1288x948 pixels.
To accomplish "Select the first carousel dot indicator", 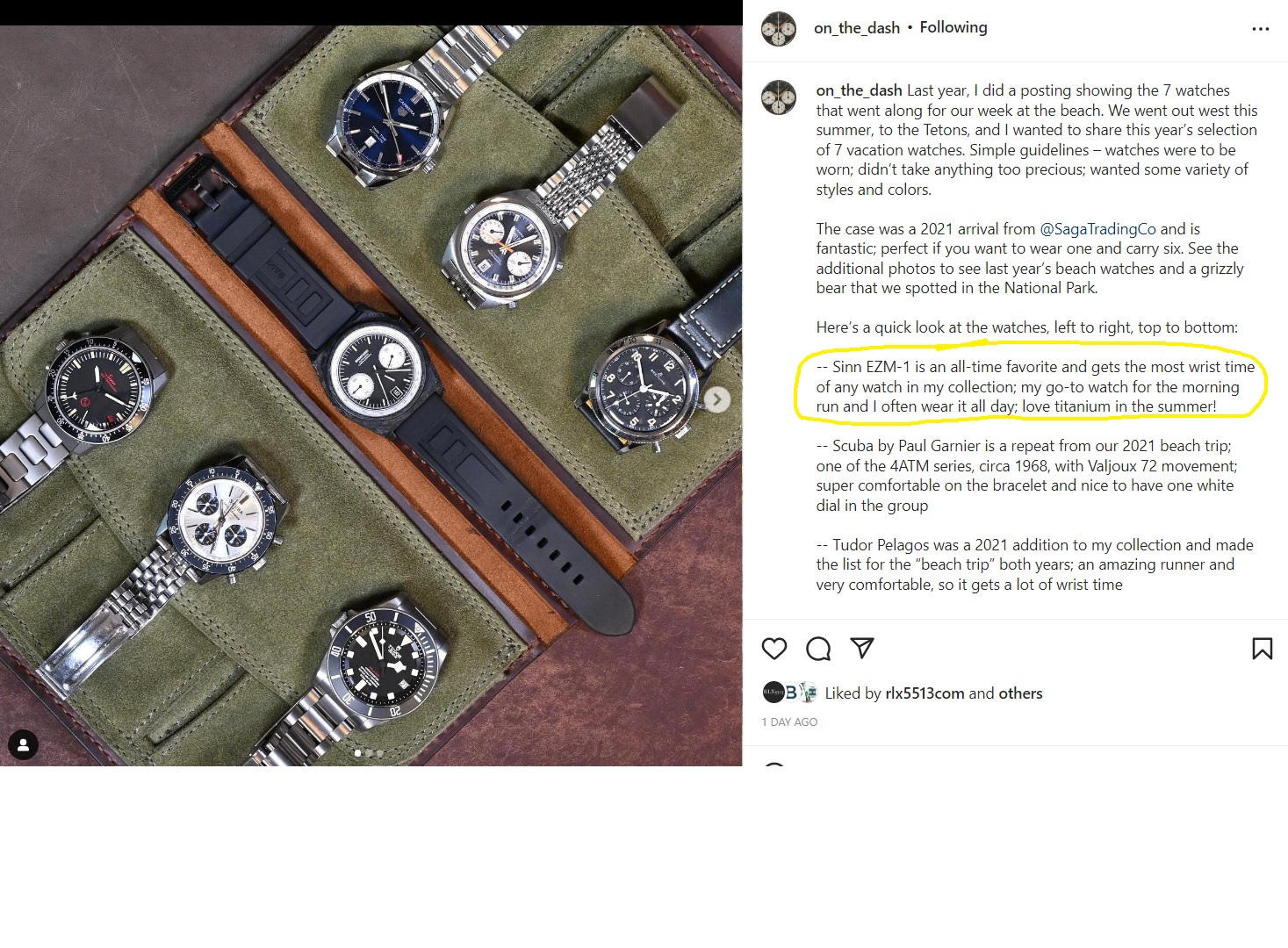I will [x=356, y=753].
